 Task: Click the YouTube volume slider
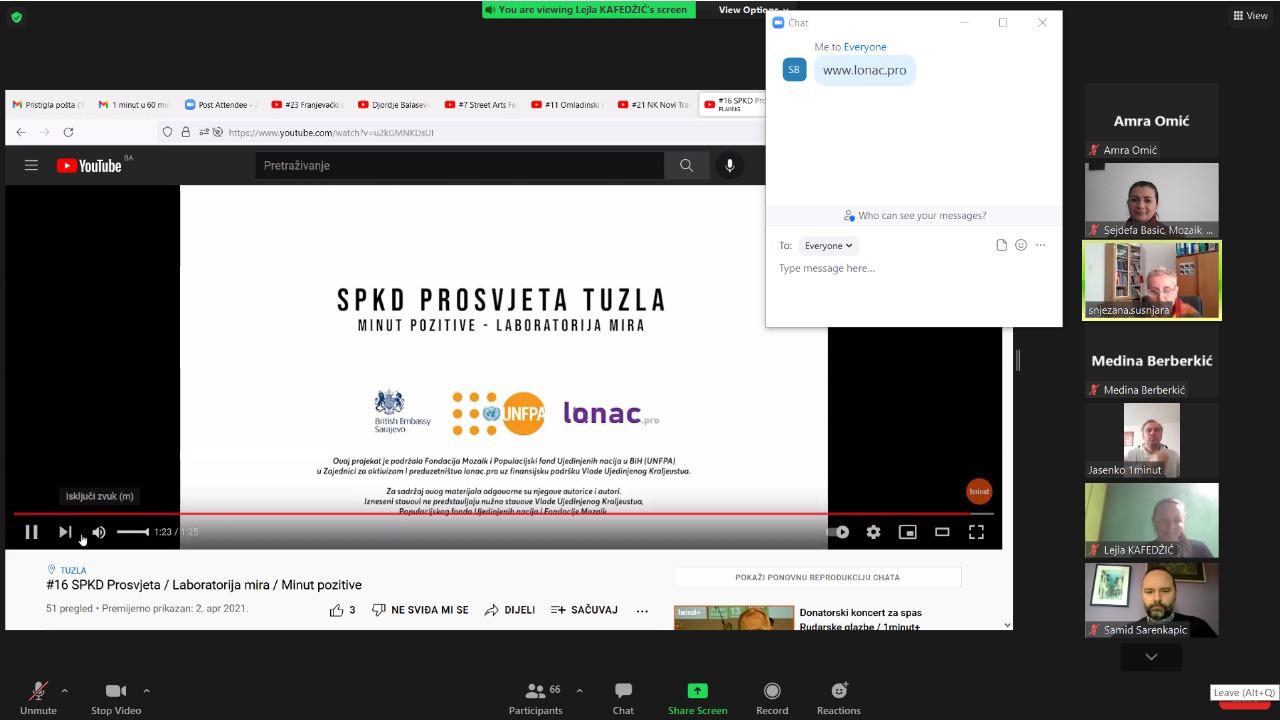coord(132,532)
